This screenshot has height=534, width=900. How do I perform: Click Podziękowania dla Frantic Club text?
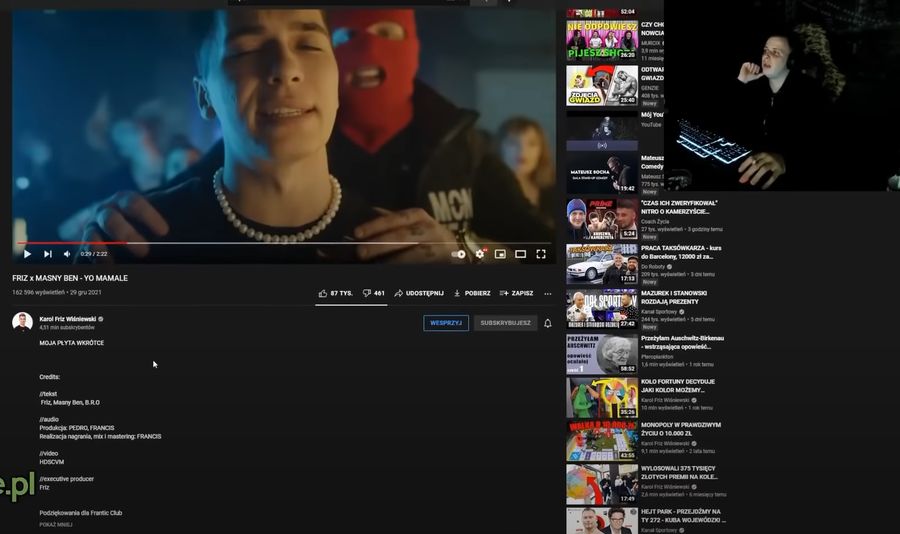coord(81,513)
